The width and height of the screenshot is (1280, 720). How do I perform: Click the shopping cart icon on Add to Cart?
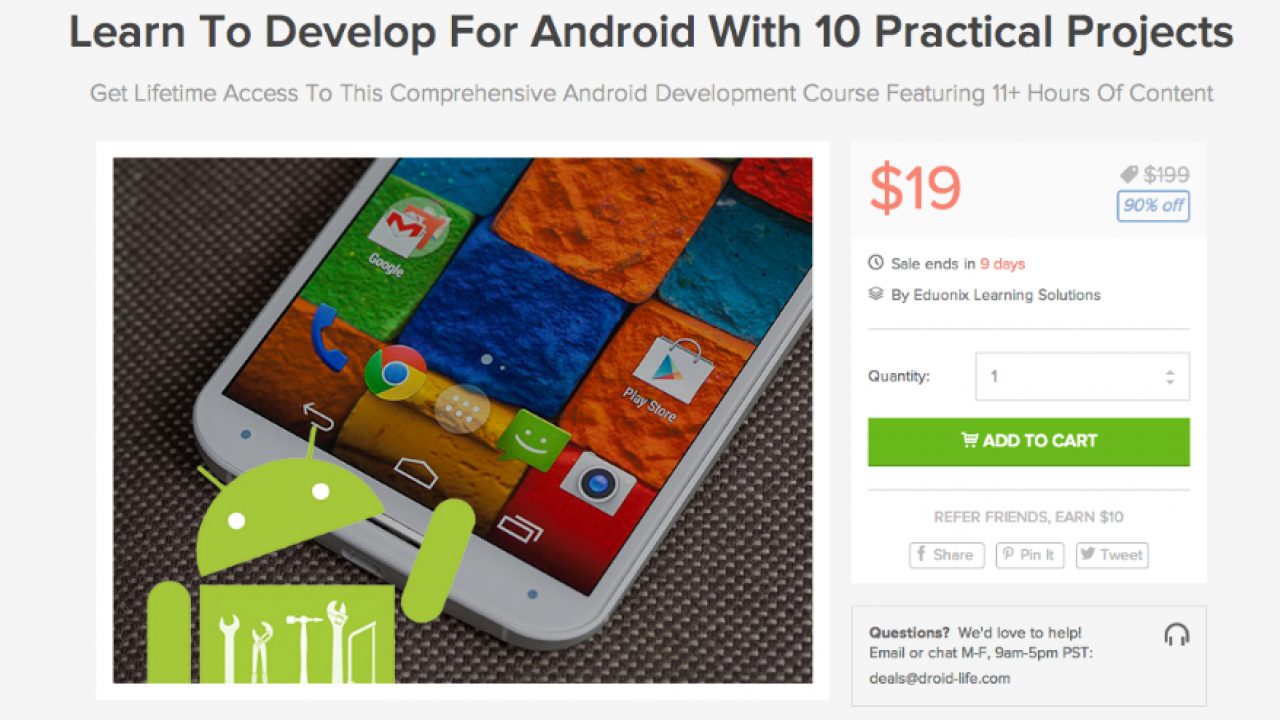pos(969,440)
